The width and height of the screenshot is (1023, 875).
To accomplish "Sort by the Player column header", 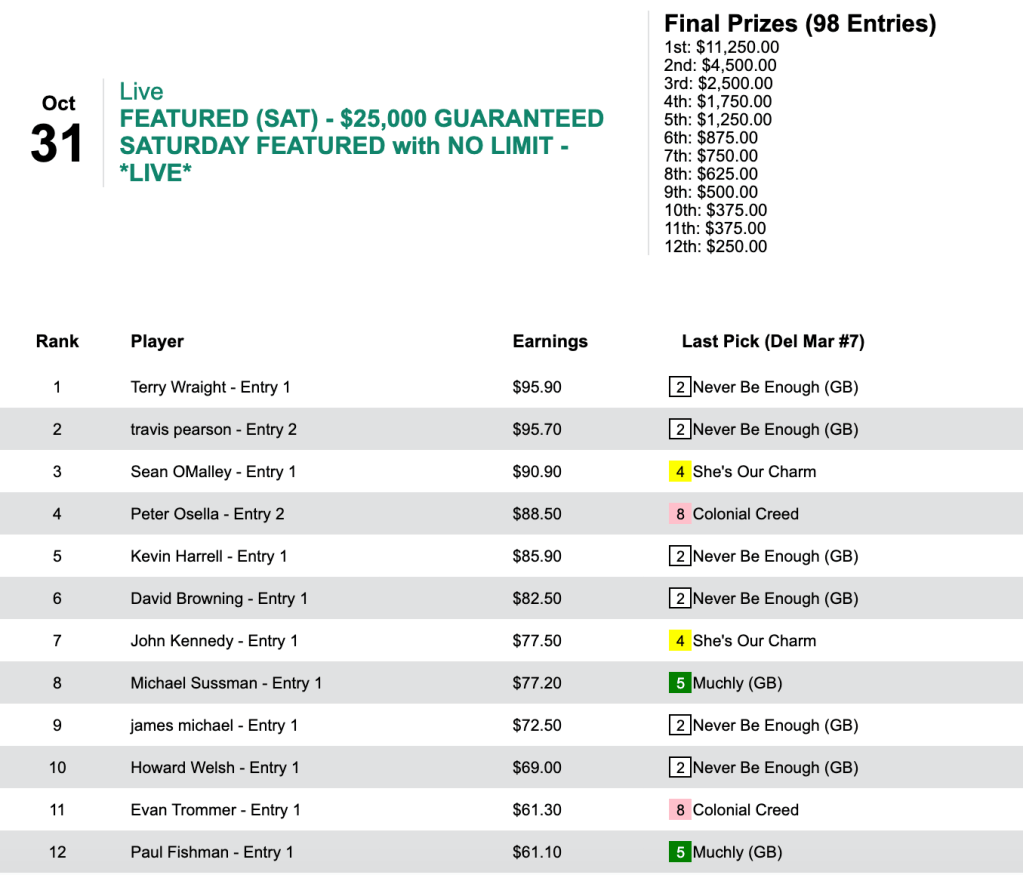I will (157, 341).
